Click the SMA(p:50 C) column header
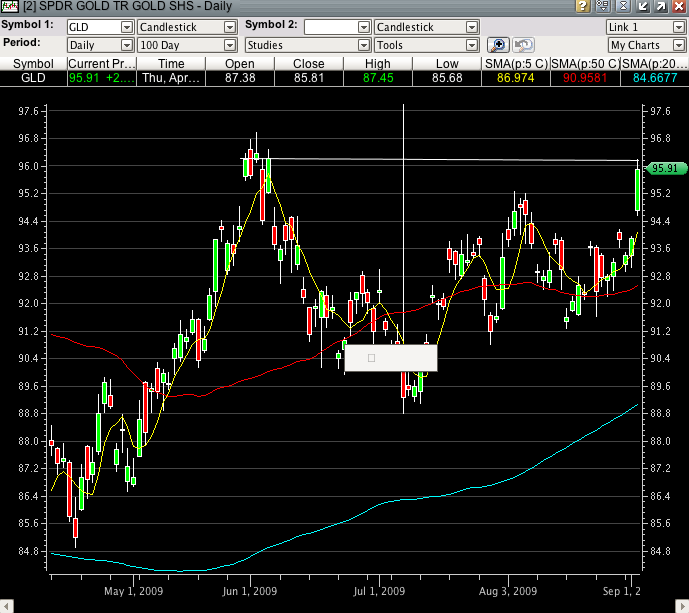689x613 pixels. (590, 63)
